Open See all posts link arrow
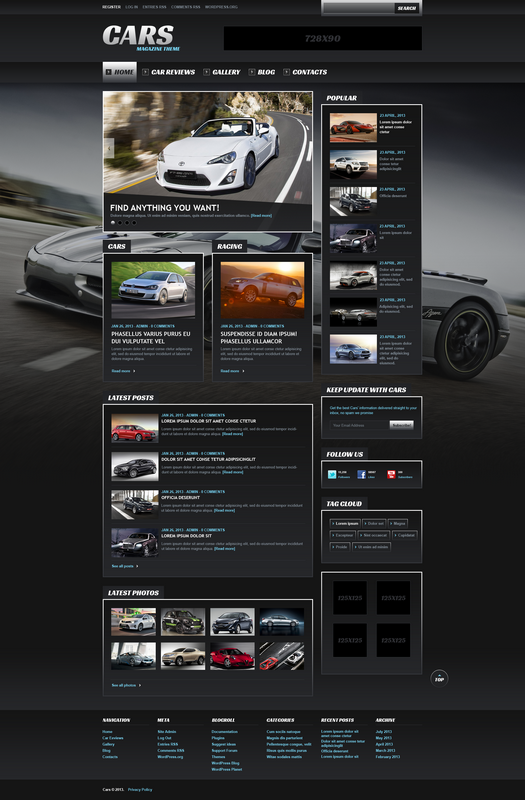 point(137,566)
